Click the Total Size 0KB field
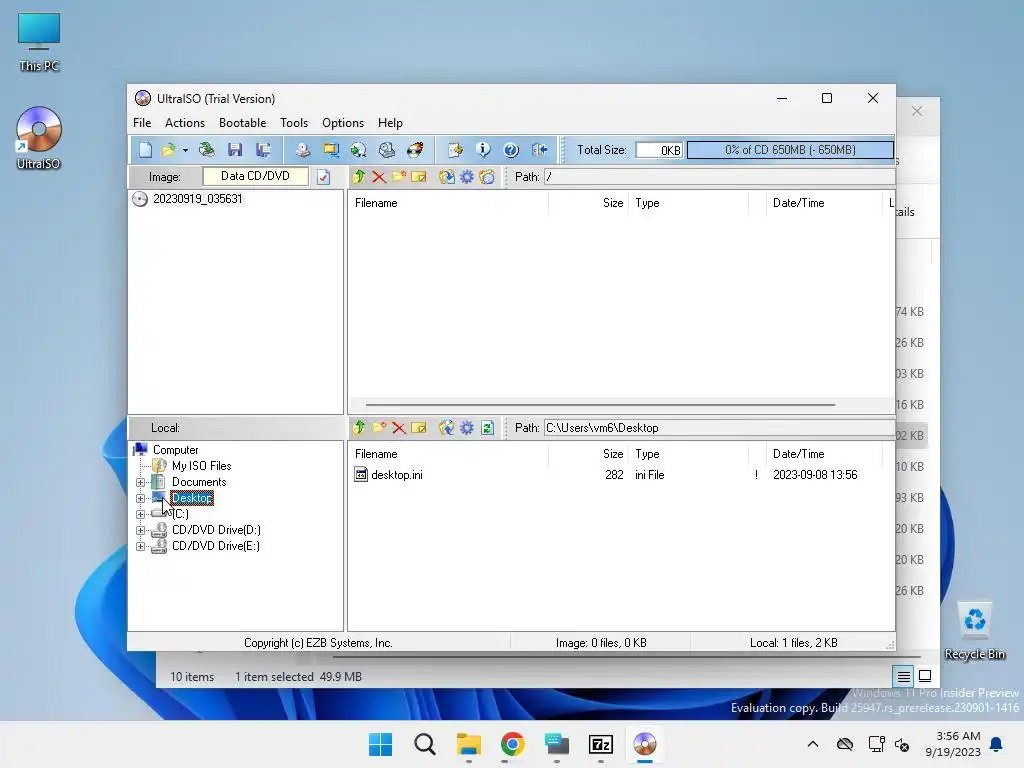1024x768 pixels. pyautogui.click(x=659, y=150)
